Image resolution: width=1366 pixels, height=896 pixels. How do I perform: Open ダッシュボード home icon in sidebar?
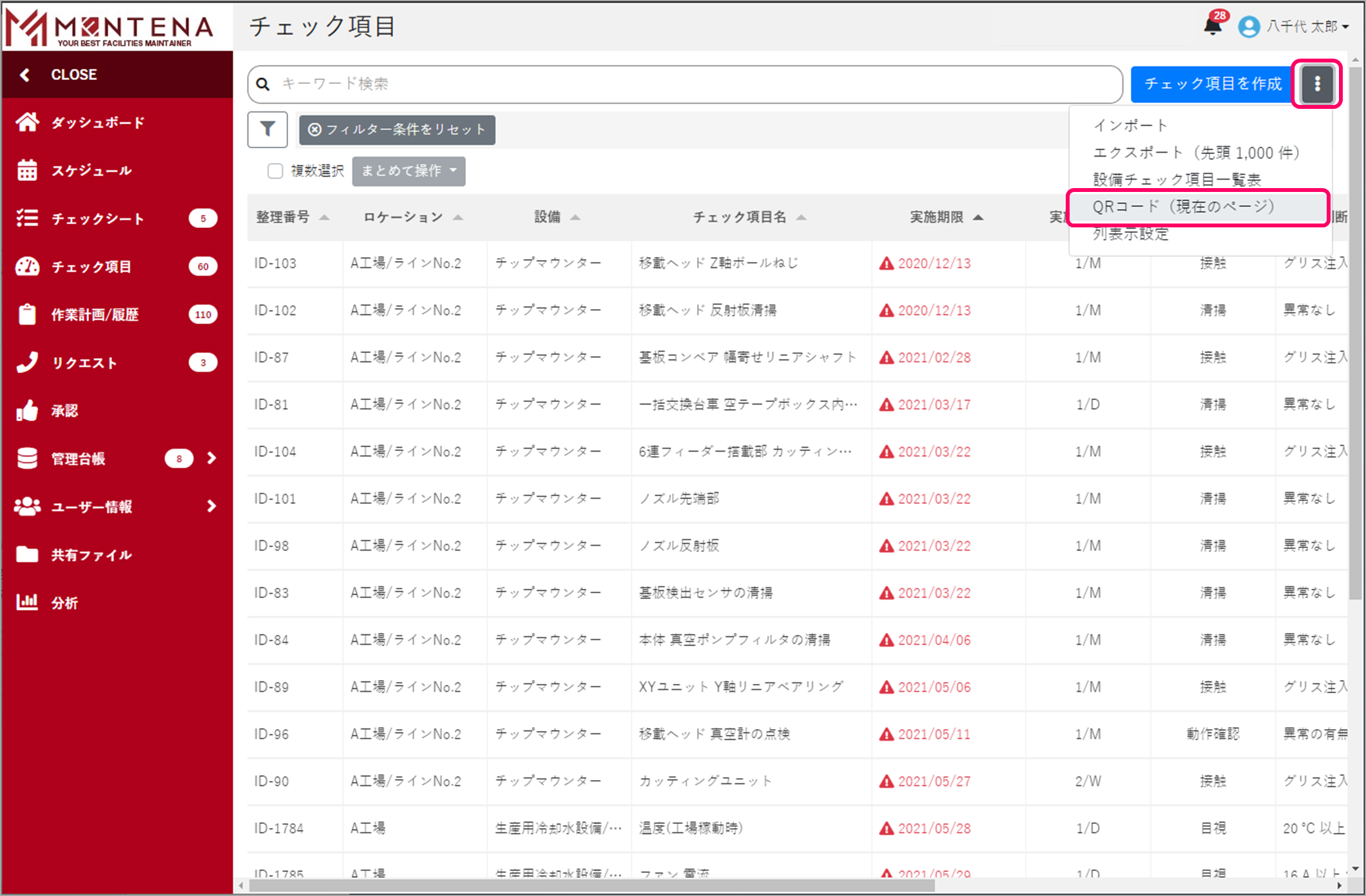27,122
